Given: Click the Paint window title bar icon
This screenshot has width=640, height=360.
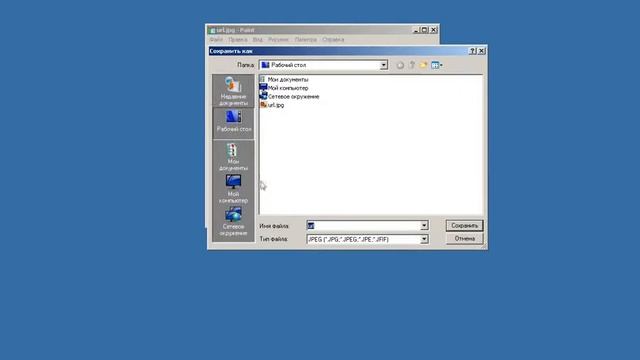Looking at the screenshot, I should pos(212,30).
